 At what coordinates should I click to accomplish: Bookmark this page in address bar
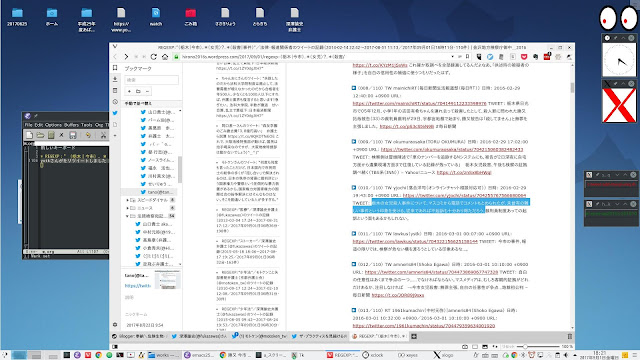coord(467,57)
